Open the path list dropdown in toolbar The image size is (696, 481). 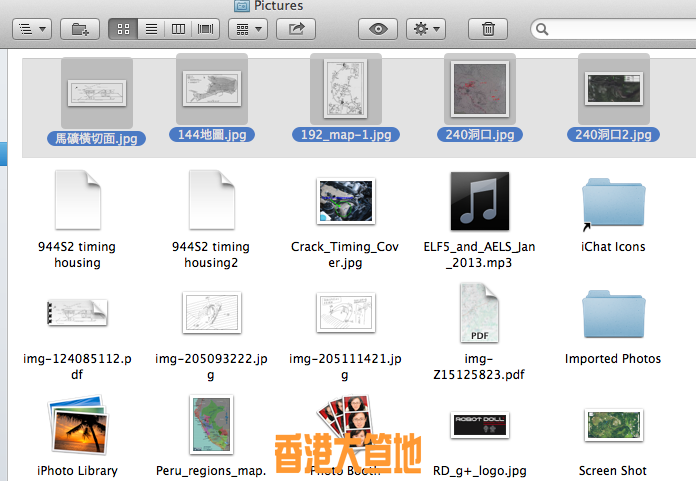click(32, 29)
